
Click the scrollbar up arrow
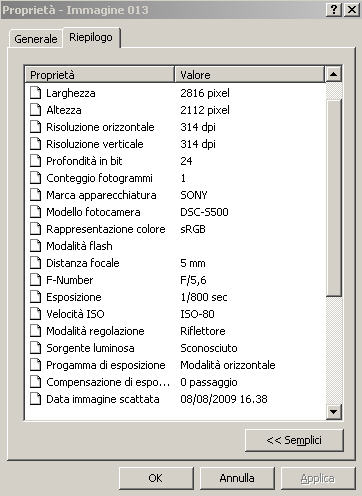(x=333, y=74)
